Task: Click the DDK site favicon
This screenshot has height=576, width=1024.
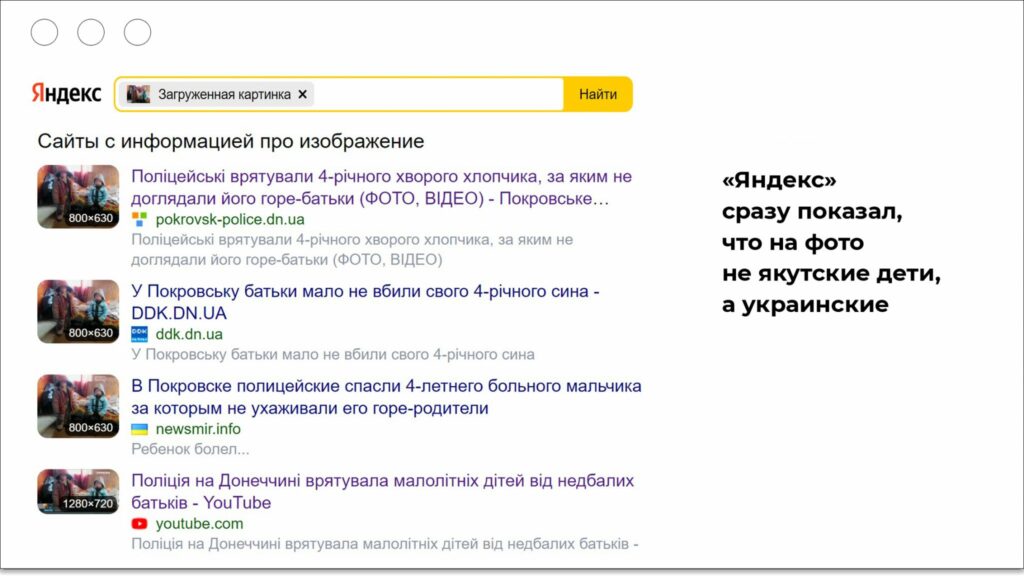Action: pos(139,334)
